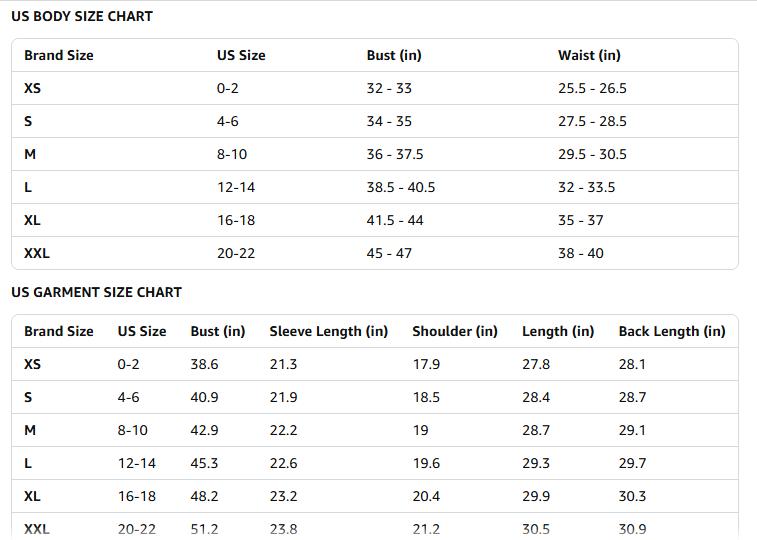
Task: Click the back length value 28.1
Action: pyautogui.click(x=632, y=364)
